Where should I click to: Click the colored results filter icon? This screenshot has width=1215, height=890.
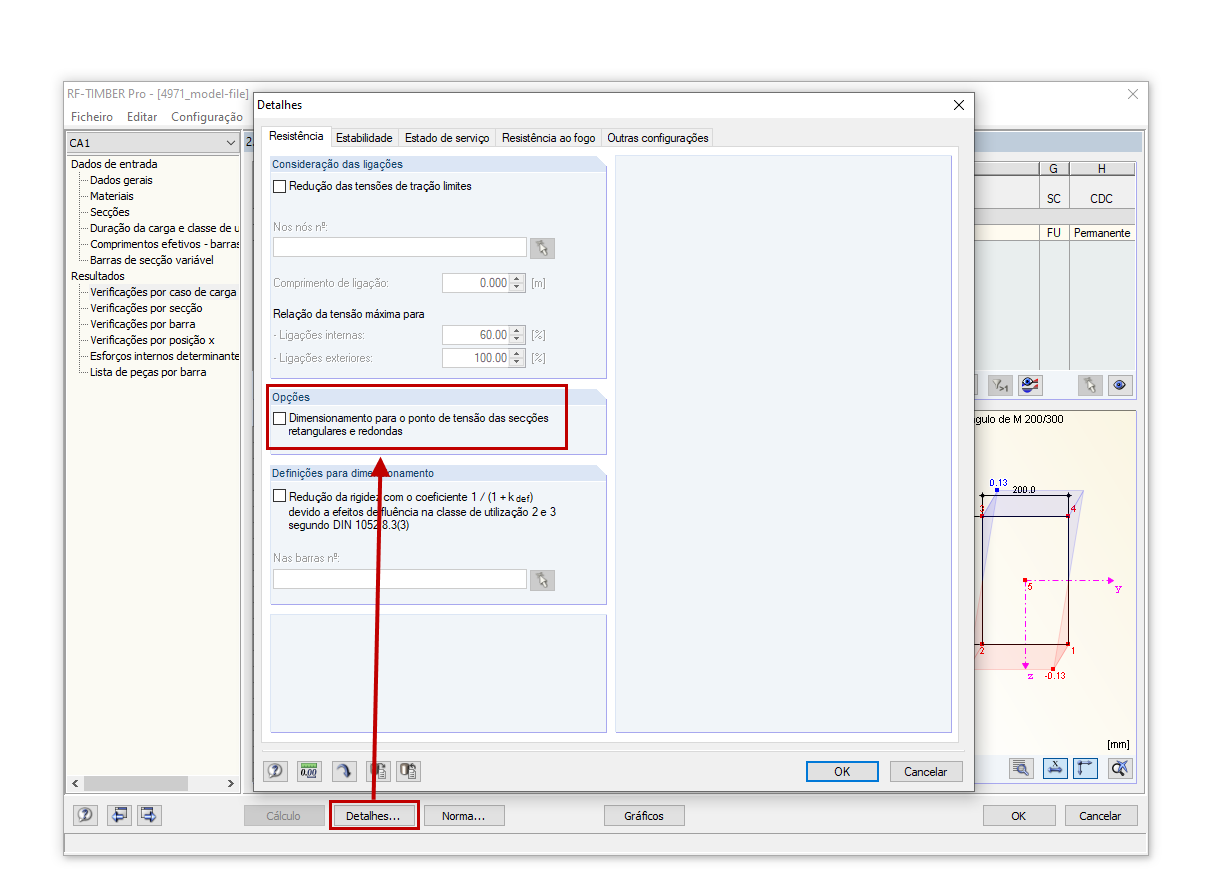(1030, 385)
